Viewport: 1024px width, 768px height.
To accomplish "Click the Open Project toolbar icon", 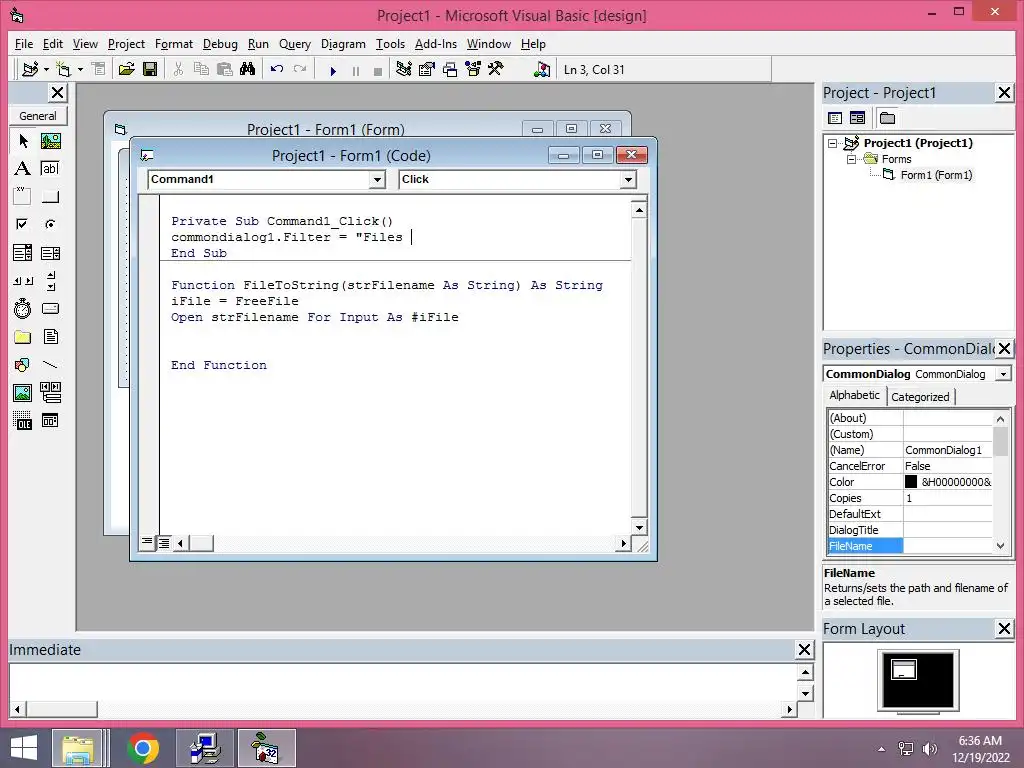I will point(127,69).
